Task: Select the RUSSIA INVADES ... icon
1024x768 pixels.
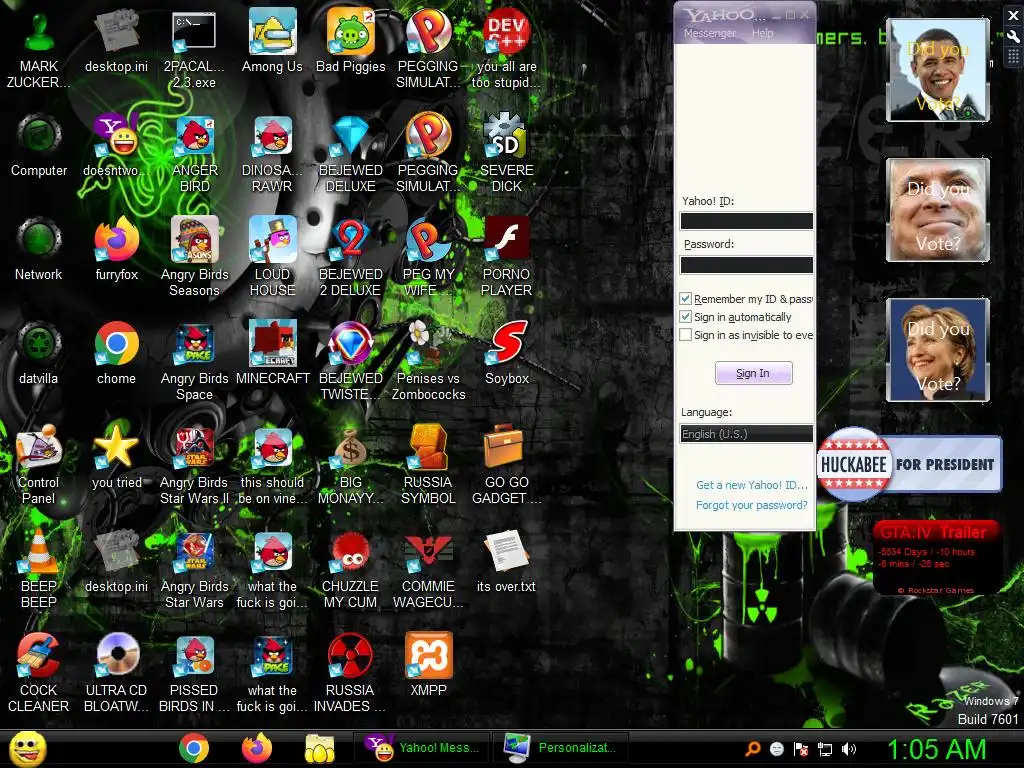Action: tap(350, 673)
